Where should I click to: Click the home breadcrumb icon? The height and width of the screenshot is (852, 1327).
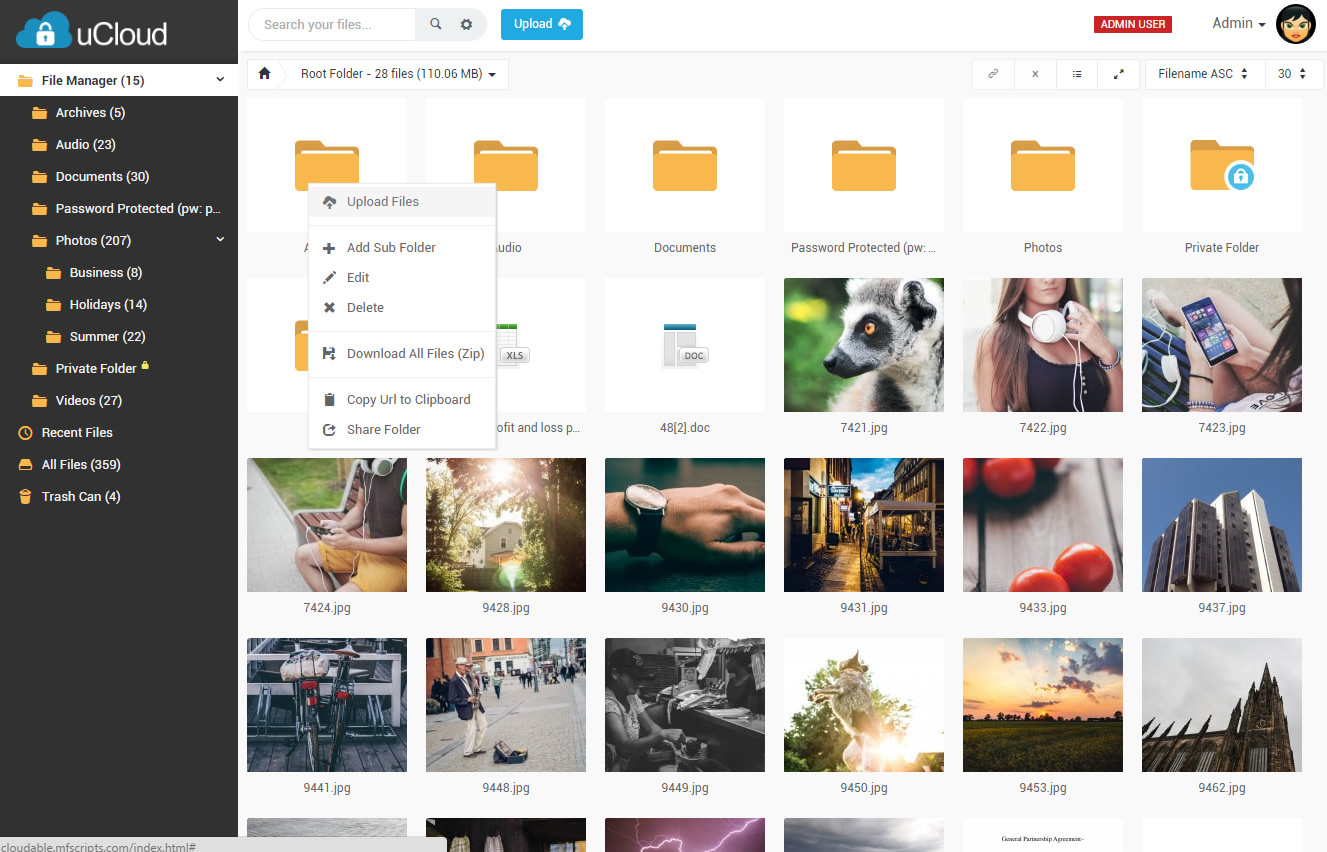pyautogui.click(x=263, y=73)
